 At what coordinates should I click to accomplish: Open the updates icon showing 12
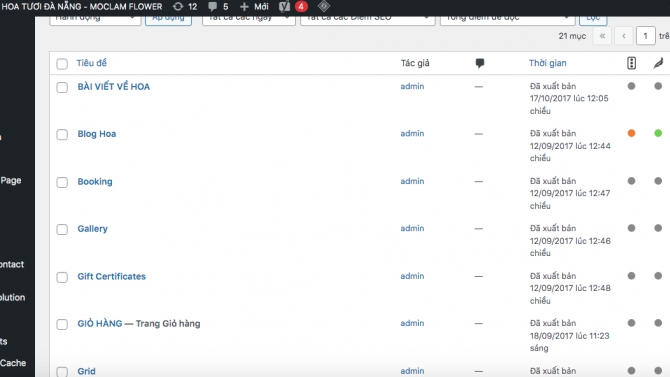pos(185,6)
